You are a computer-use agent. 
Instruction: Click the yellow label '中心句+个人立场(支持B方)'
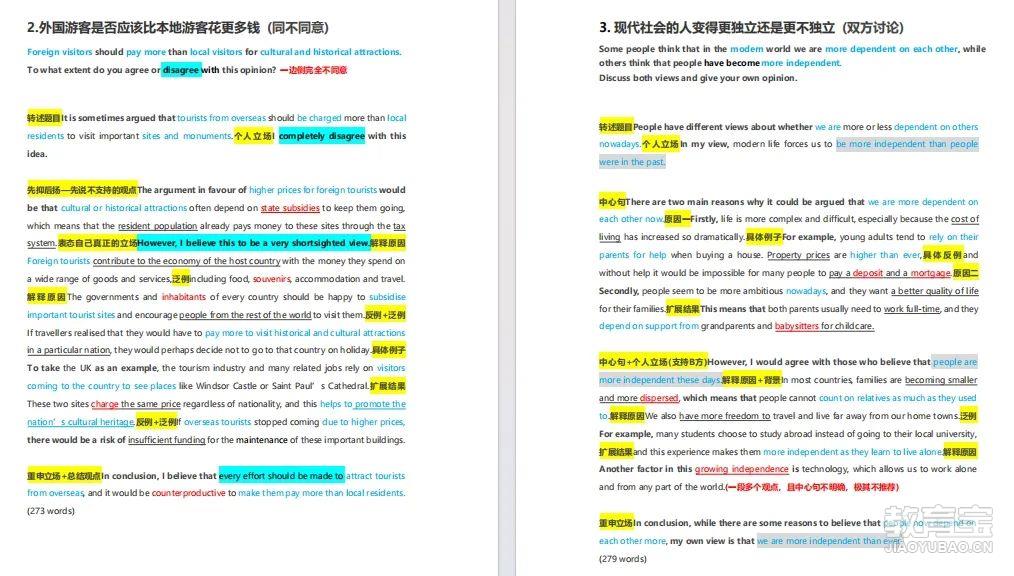(x=653, y=362)
